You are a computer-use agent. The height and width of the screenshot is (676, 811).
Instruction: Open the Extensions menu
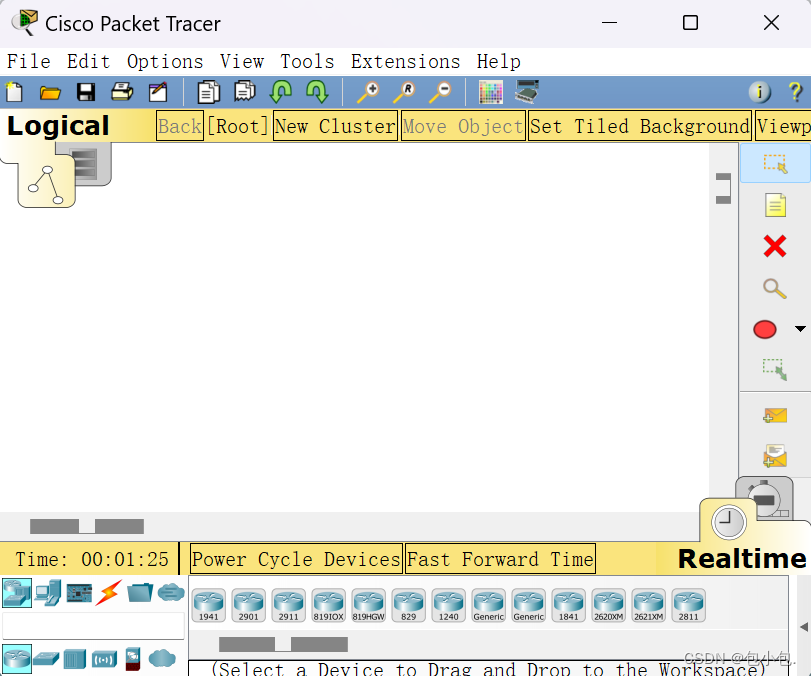coord(406,62)
